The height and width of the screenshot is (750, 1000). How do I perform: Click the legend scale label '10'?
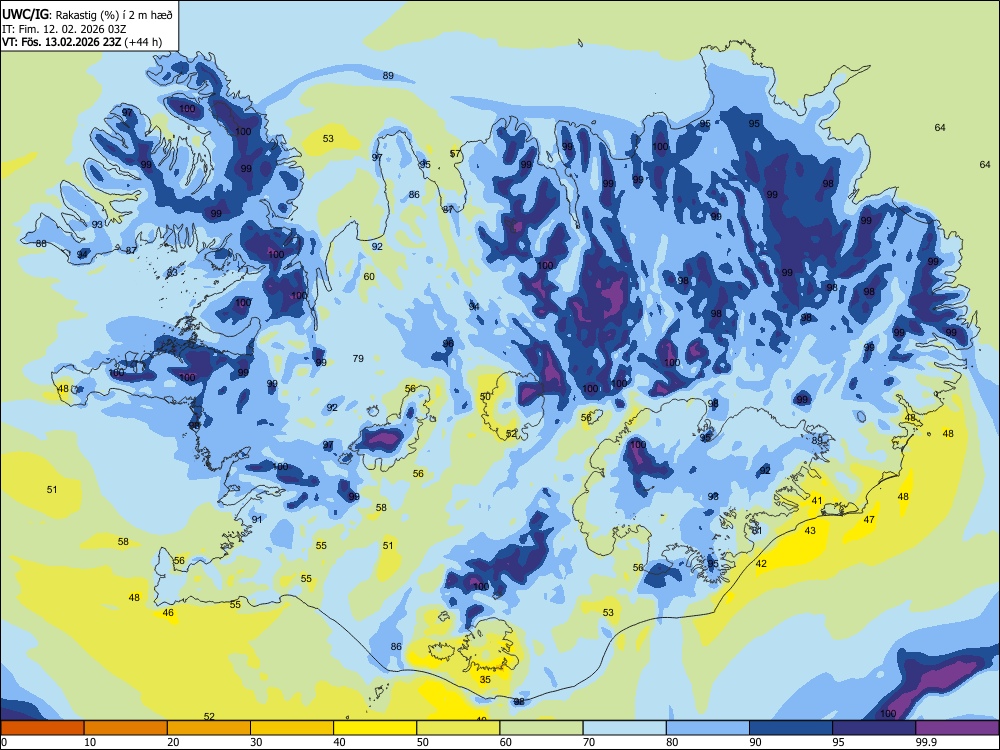pos(90,742)
